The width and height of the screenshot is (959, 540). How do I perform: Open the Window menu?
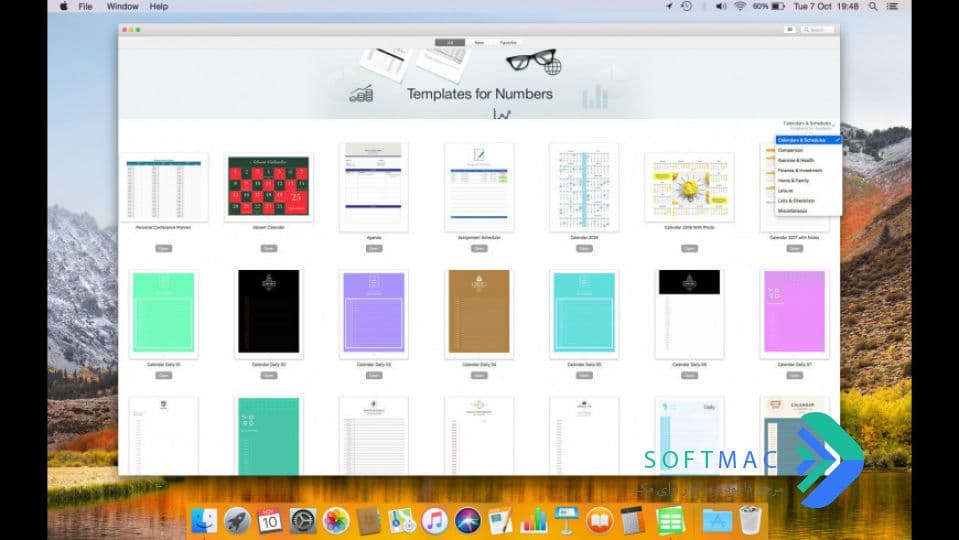pos(122,6)
